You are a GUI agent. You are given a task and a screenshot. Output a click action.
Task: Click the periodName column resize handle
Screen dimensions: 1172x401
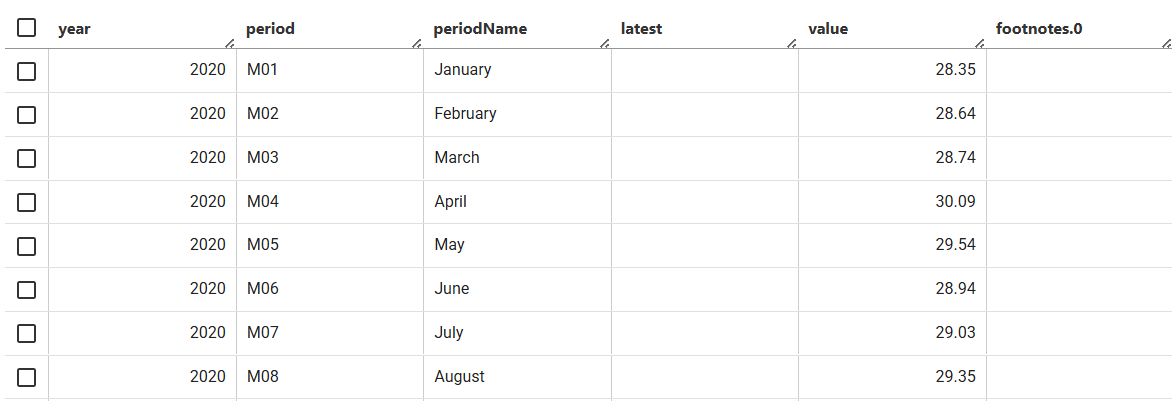(605, 43)
